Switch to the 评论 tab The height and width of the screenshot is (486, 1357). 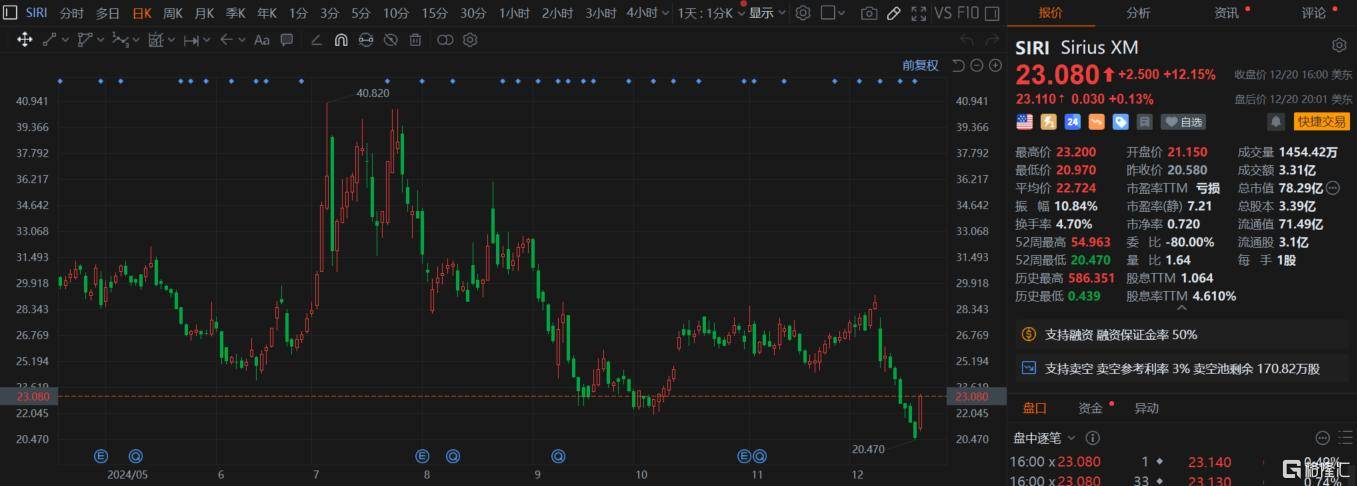[1313, 13]
